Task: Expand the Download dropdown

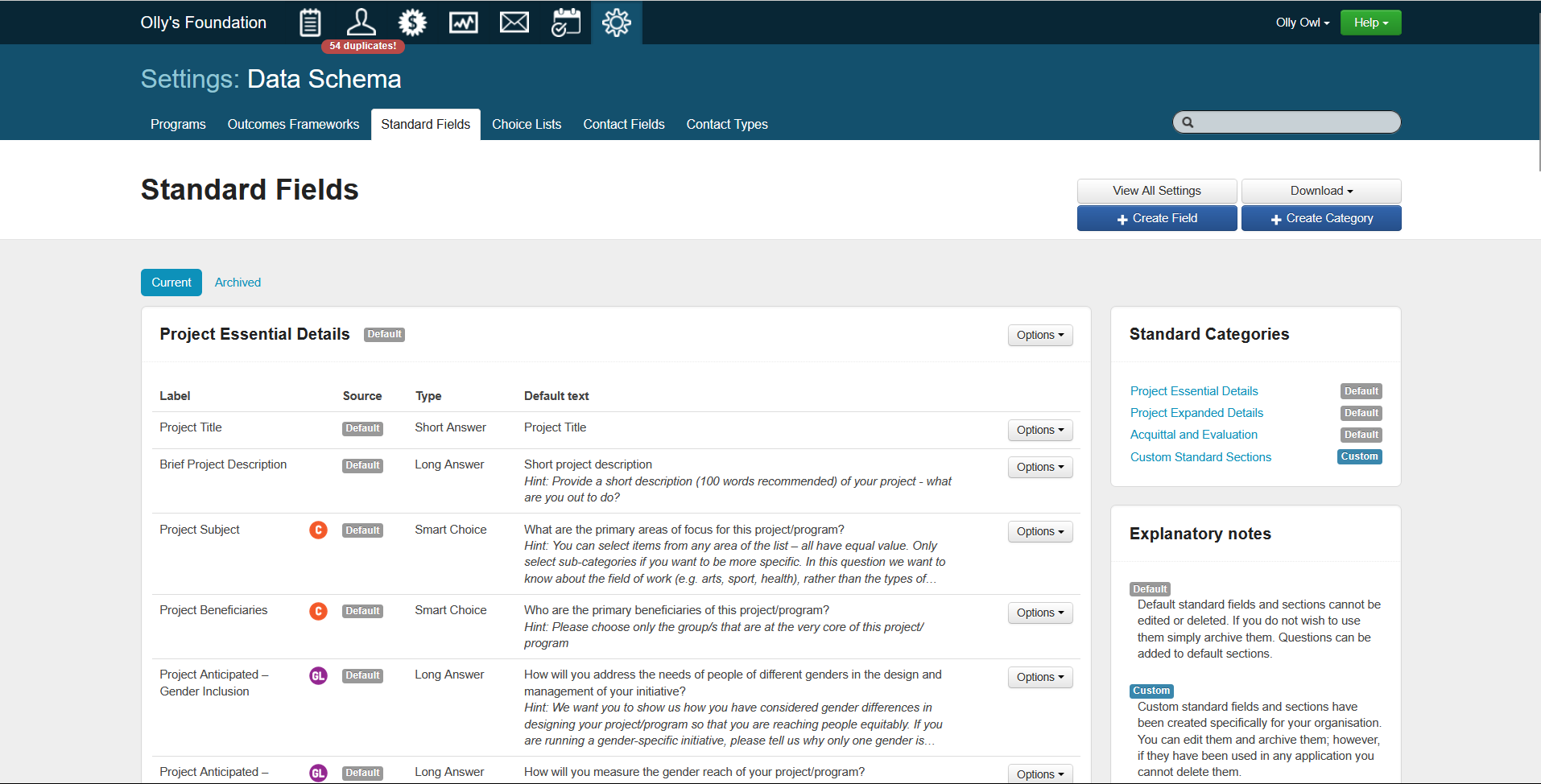Action: pos(1320,191)
